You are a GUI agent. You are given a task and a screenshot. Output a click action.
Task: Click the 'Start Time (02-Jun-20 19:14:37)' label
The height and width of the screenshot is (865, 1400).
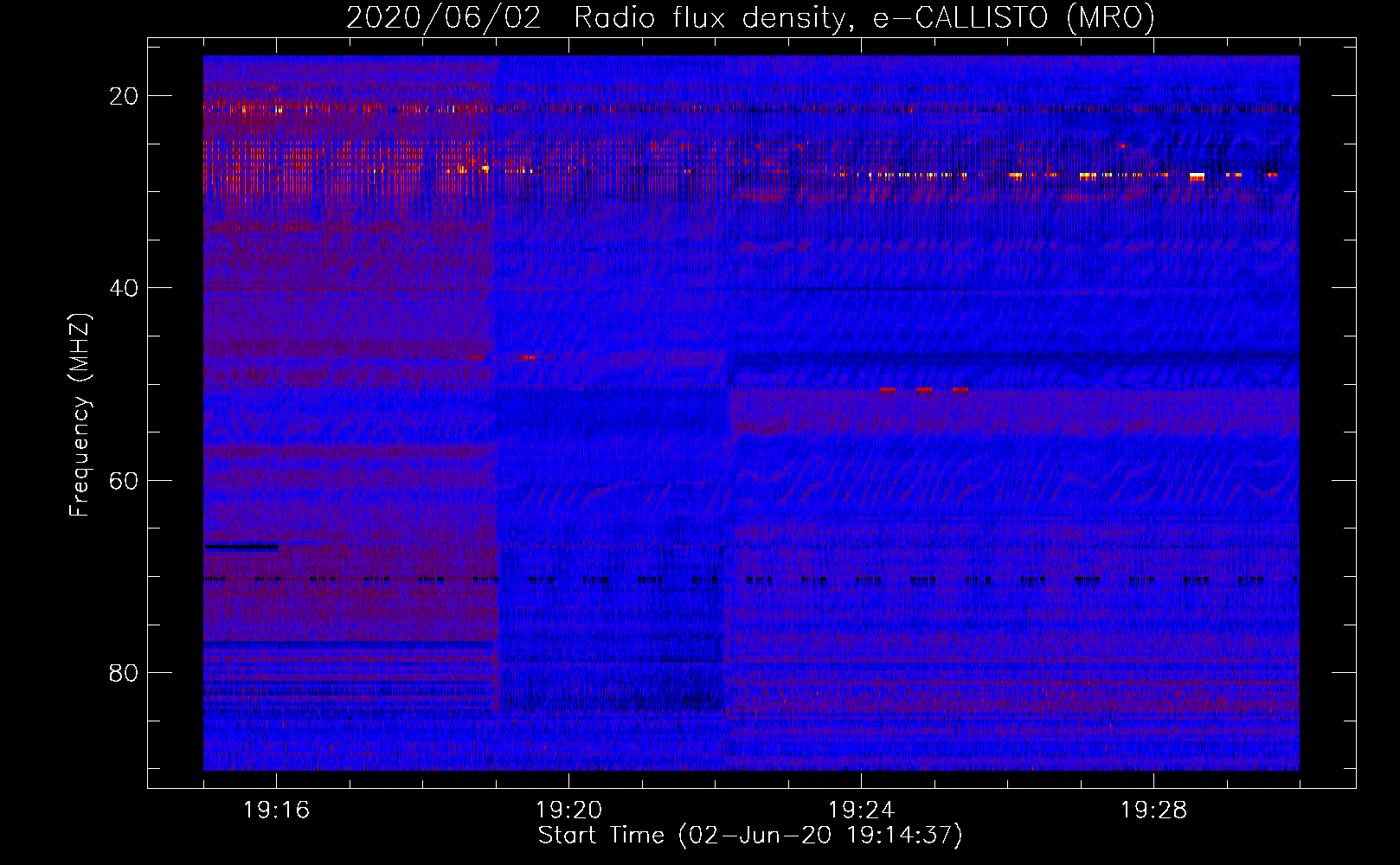click(x=750, y=836)
